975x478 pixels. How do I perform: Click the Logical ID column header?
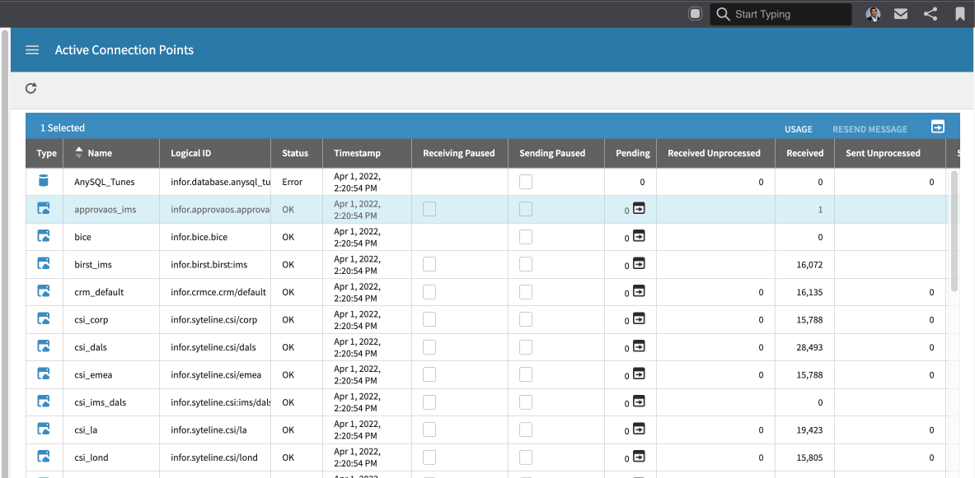(x=215, y=153)
